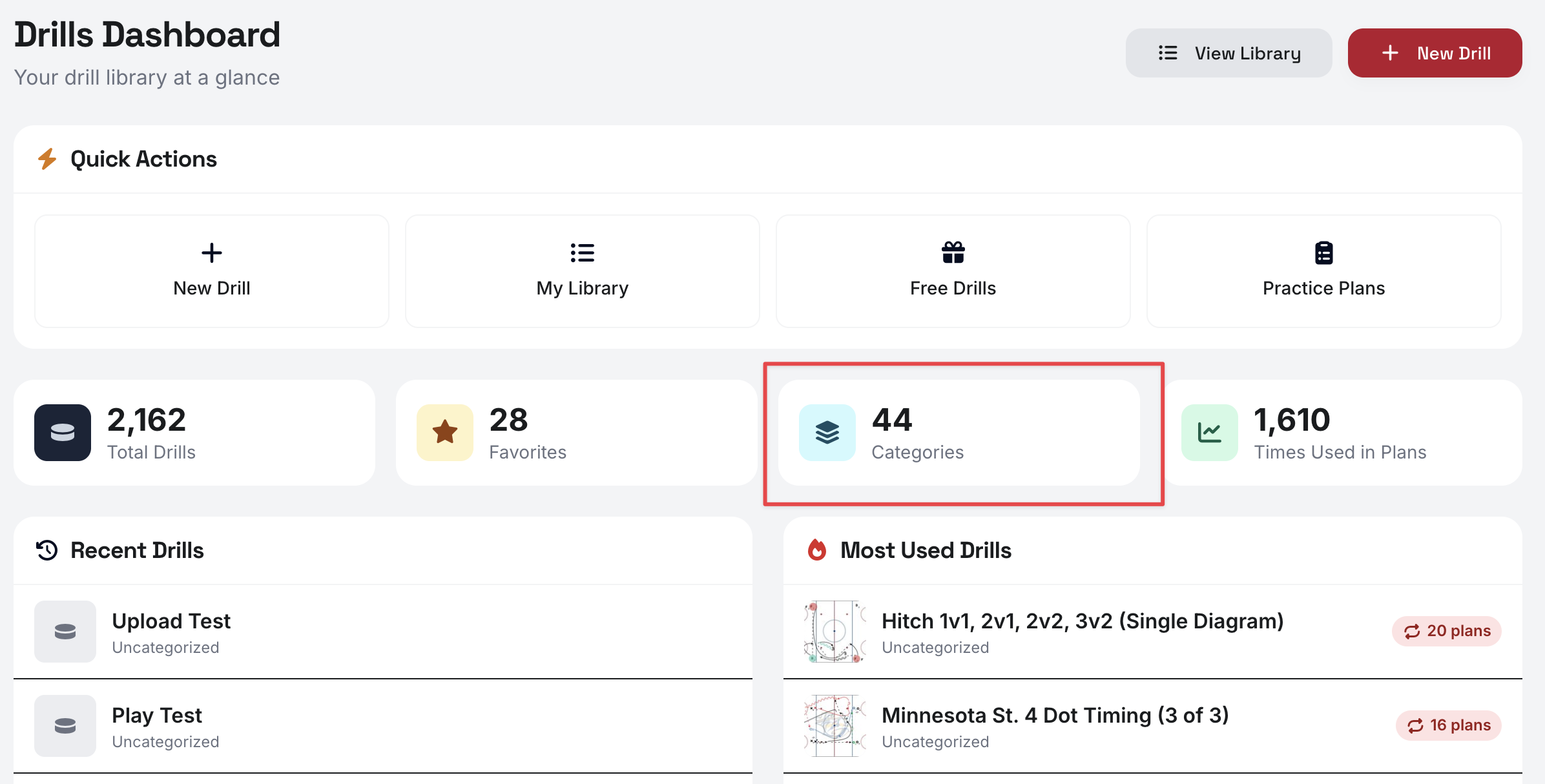Click the gift icon for Free Drills
The image size is (1545, 784).
coord(953,253)
